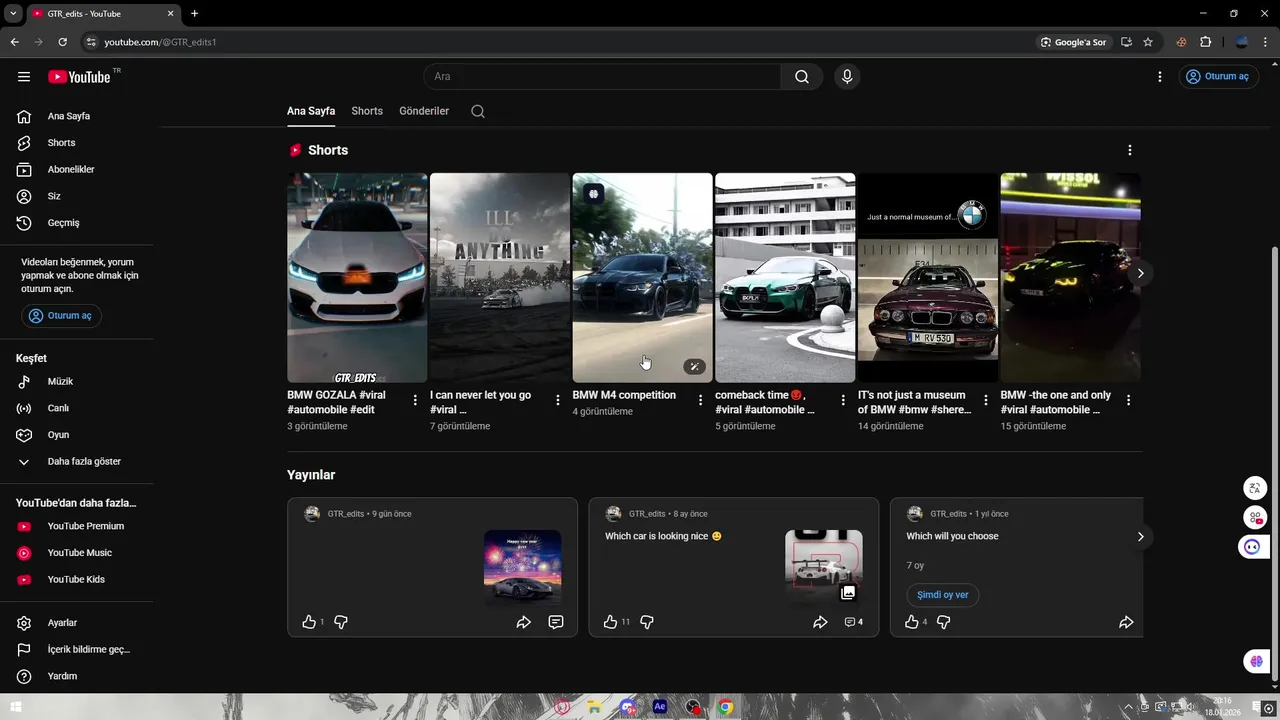Click the Google'a Sor button
Viewport: 1280px width, 720px height.
(1074, 42)
